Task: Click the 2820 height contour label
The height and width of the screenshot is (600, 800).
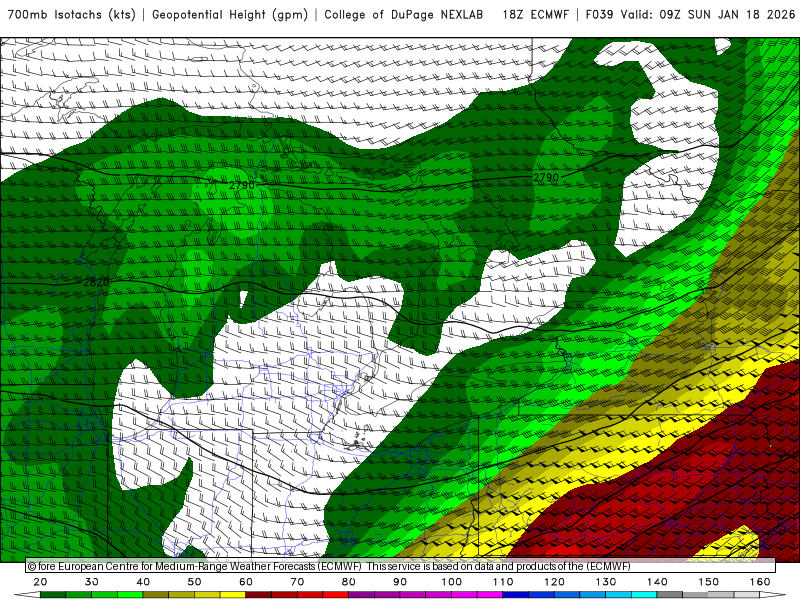Action: 96,282
